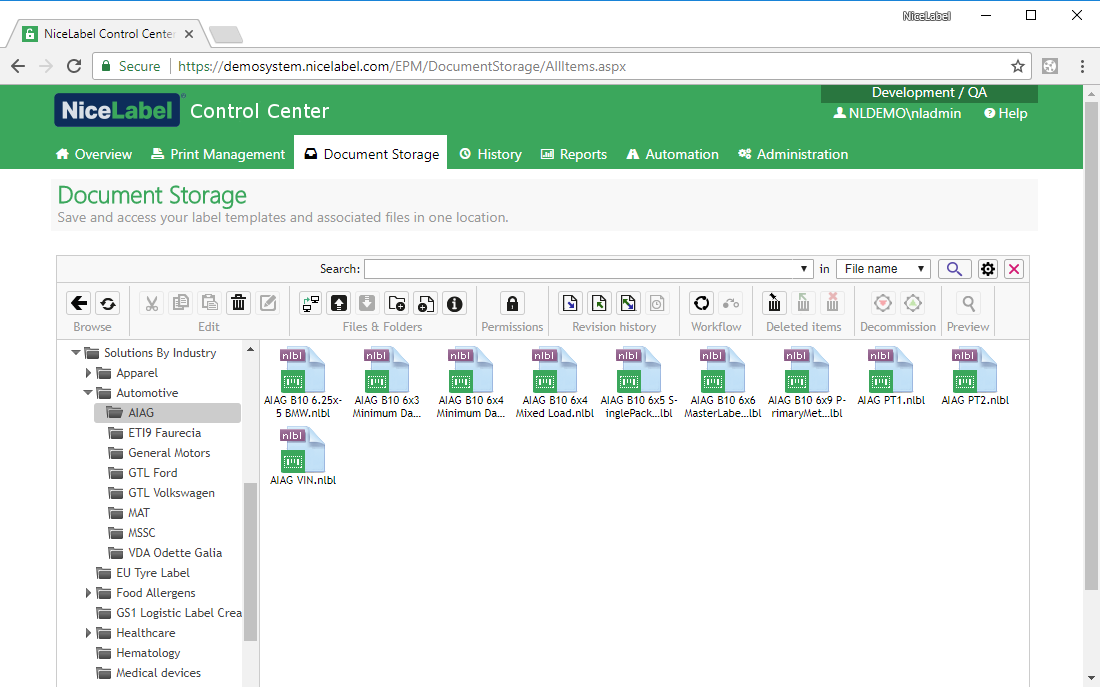This screenshot has height=687, width=1100.
Task: Click the new folder icon
Action: (x=396, y=303)
